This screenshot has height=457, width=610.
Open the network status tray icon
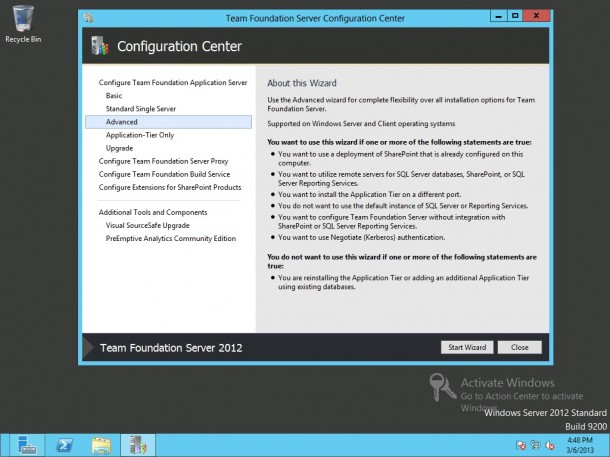(x=536, y=445)
